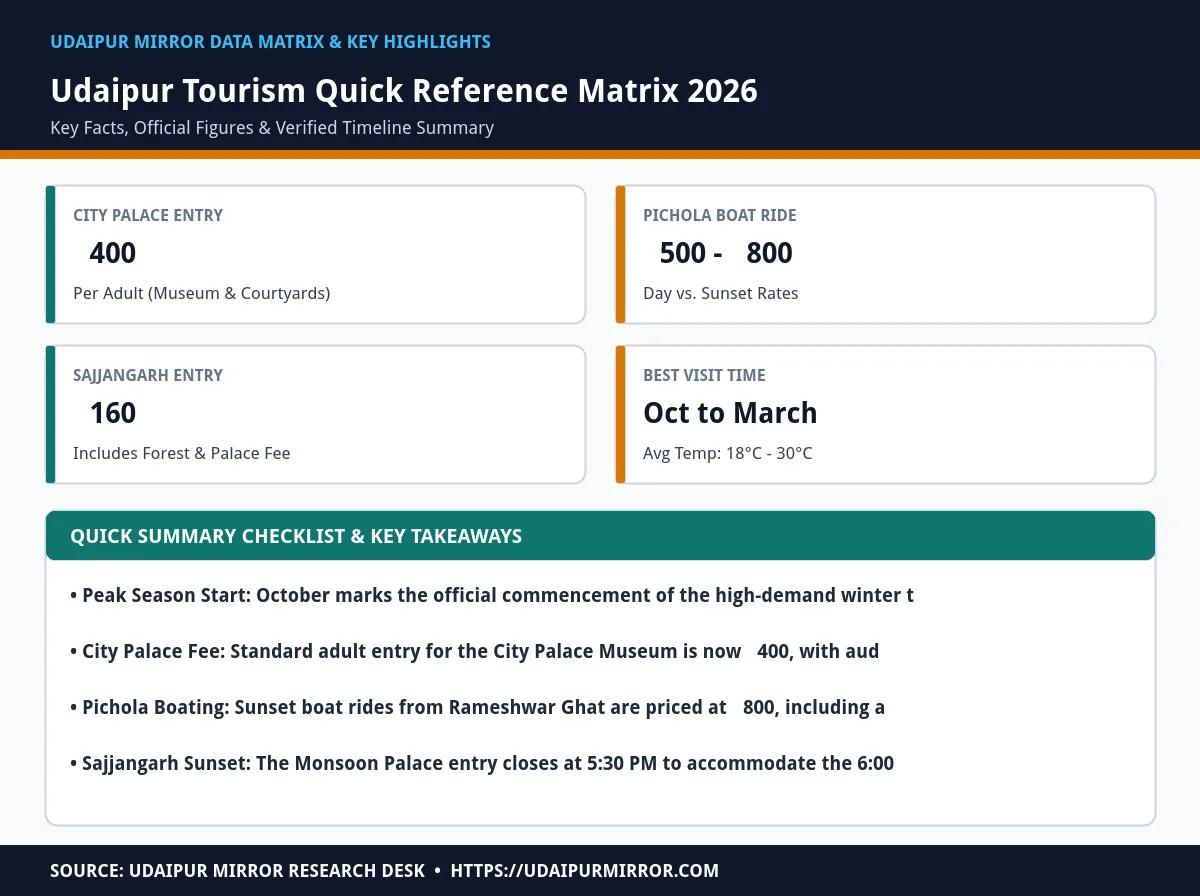Viewport: 1200px width, 896px height.
Task: Select the 'Sajjangarh Entry' card label
Action: click(x=148, y=375)
